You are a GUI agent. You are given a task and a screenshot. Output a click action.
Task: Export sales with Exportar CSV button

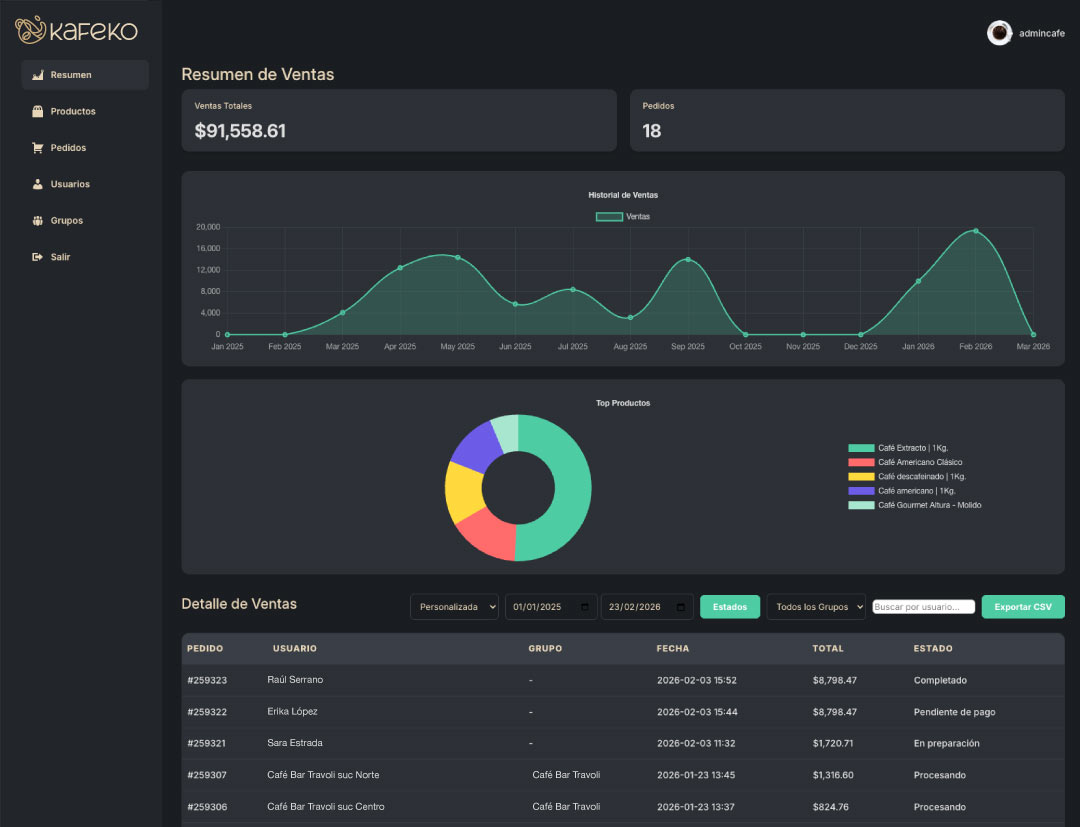point(1023,607)
